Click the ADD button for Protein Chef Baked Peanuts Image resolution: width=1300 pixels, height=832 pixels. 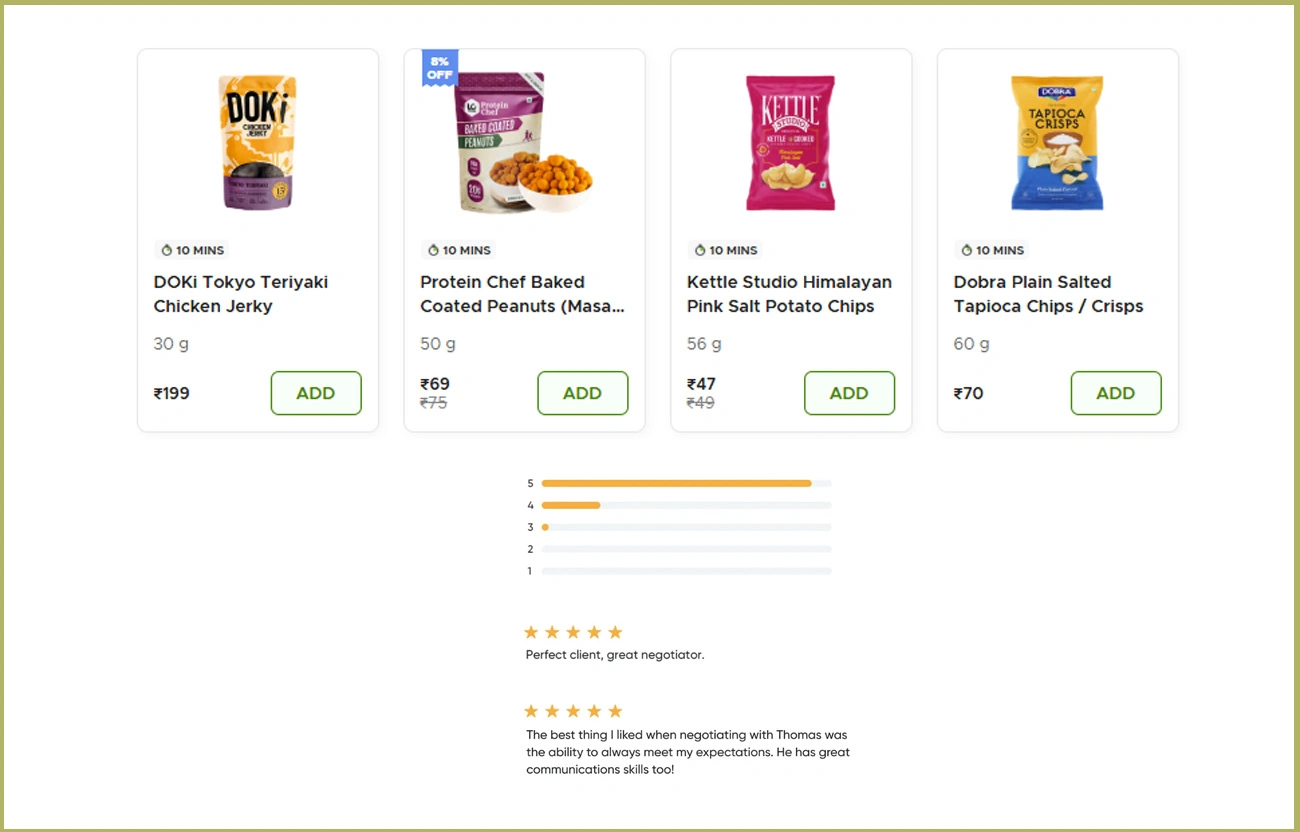point(583,393)
